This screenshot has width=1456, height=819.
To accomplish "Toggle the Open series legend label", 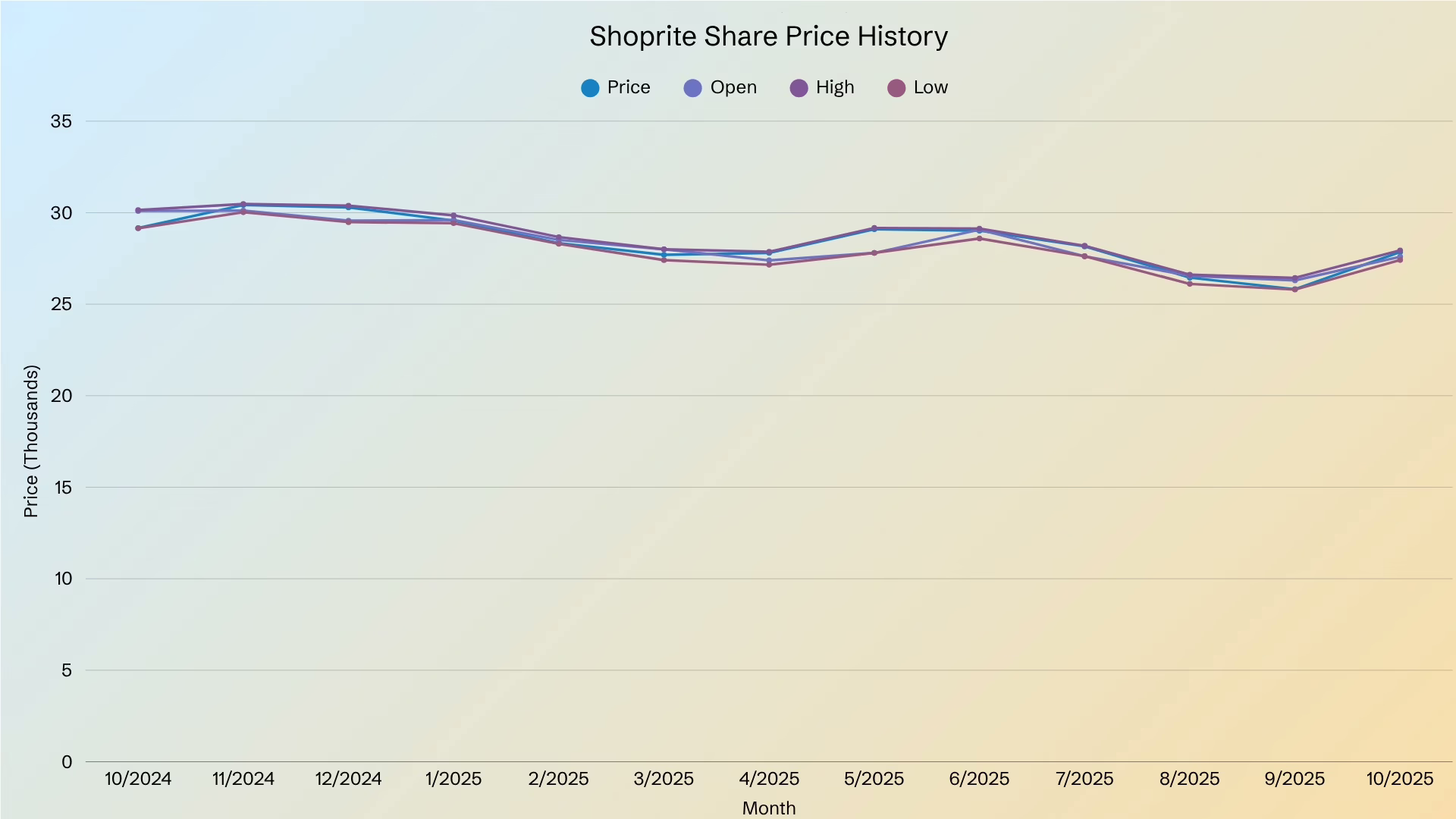I will point(733,87).
